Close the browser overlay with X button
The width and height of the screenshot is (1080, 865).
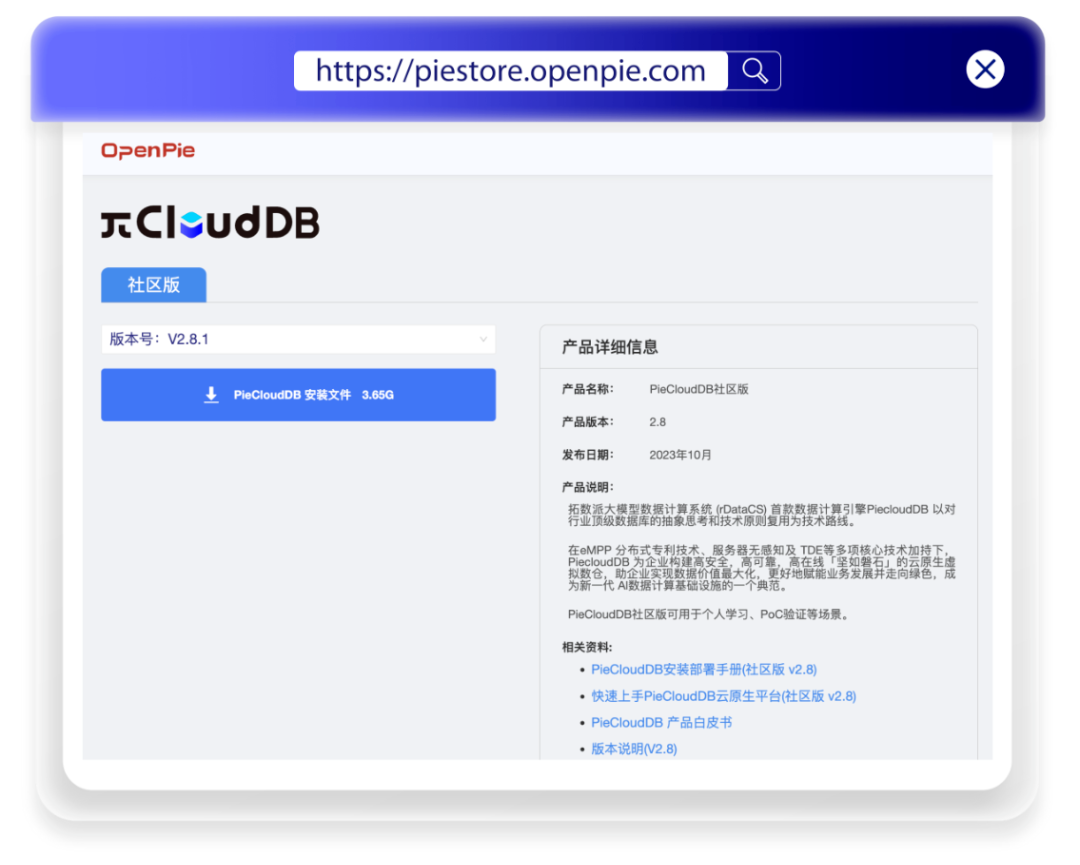[985, 70]
